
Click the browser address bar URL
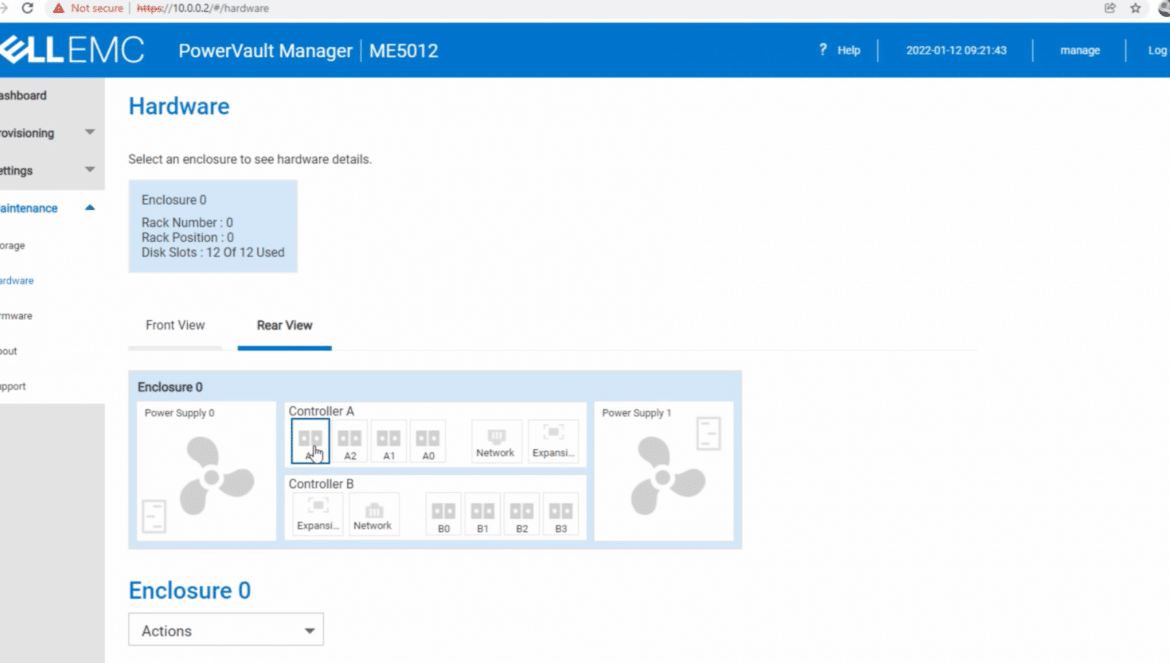click(x=203, y=8)
